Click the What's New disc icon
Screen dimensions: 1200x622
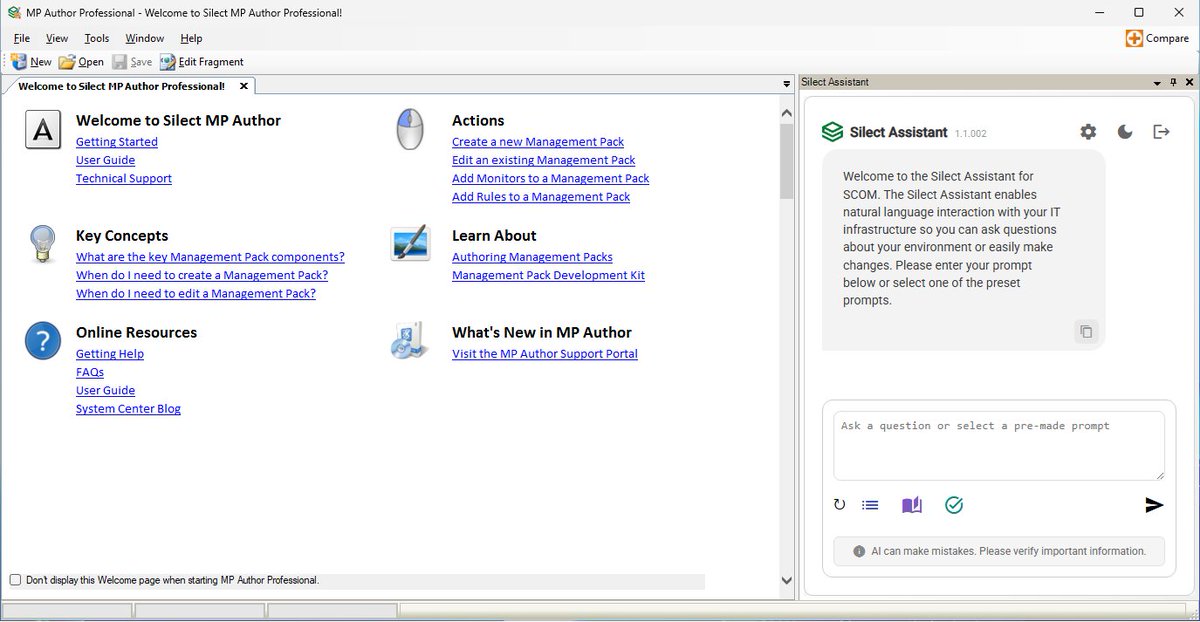tap(409, 341)
